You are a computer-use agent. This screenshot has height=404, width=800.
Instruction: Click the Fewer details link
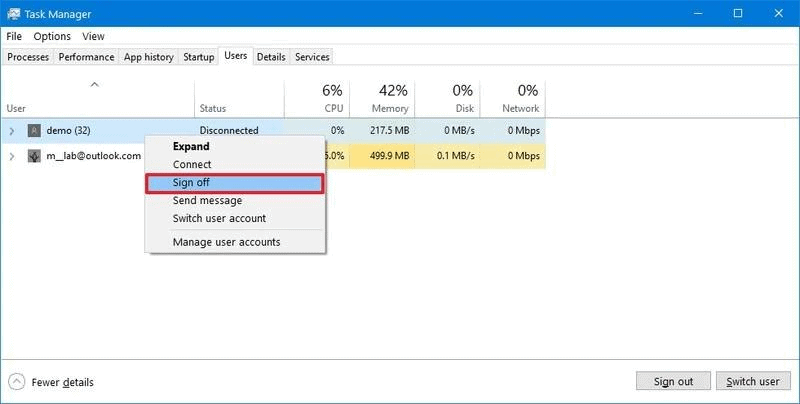tap(62, 382)
